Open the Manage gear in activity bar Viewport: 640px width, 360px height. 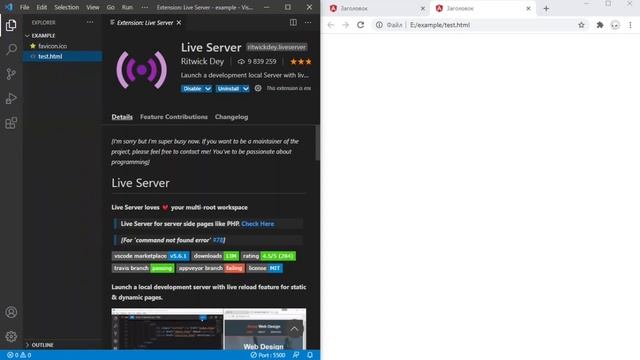coord(11,336)
